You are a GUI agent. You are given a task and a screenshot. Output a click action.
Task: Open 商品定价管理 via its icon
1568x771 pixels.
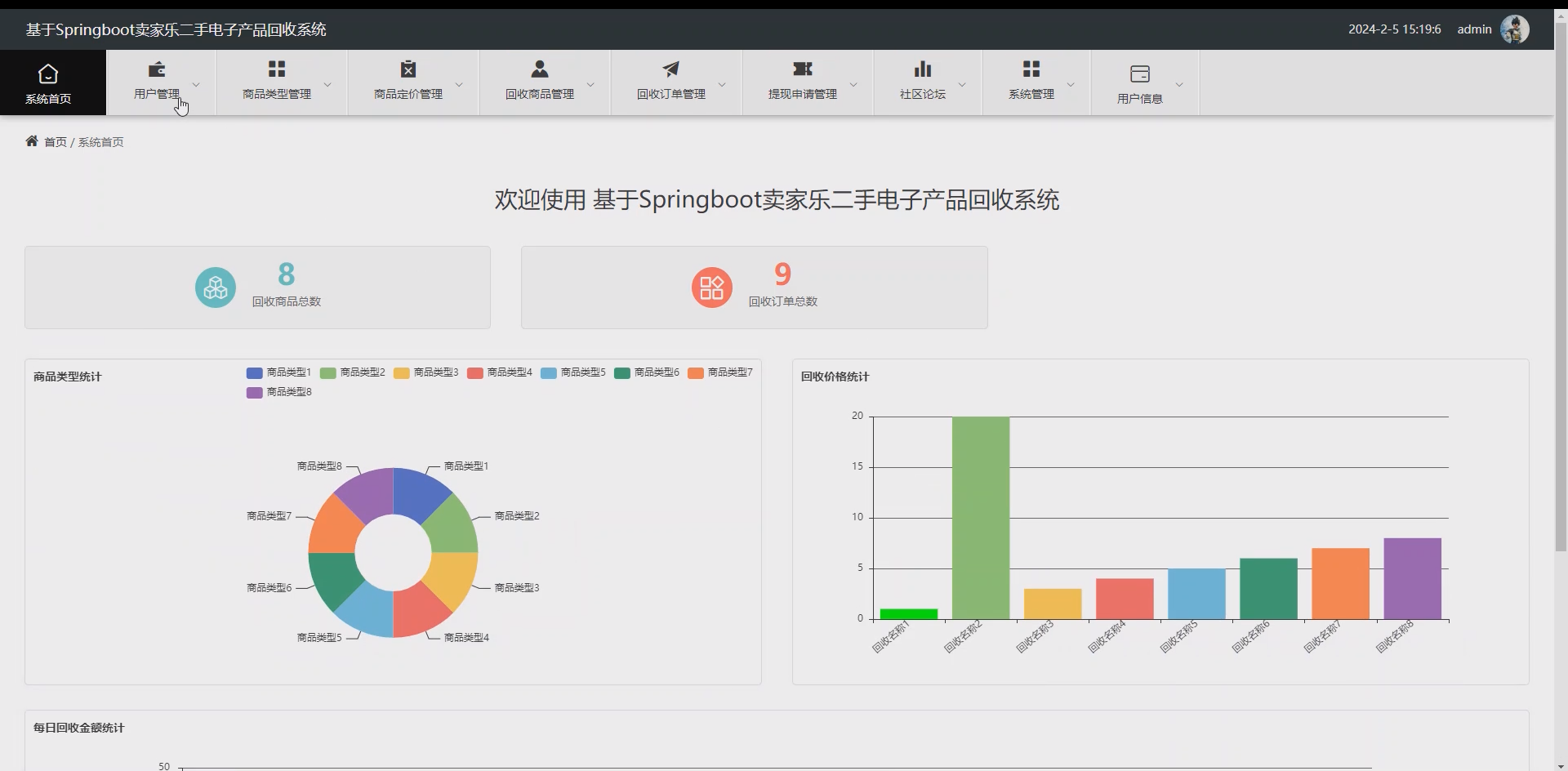coord(408,69)
